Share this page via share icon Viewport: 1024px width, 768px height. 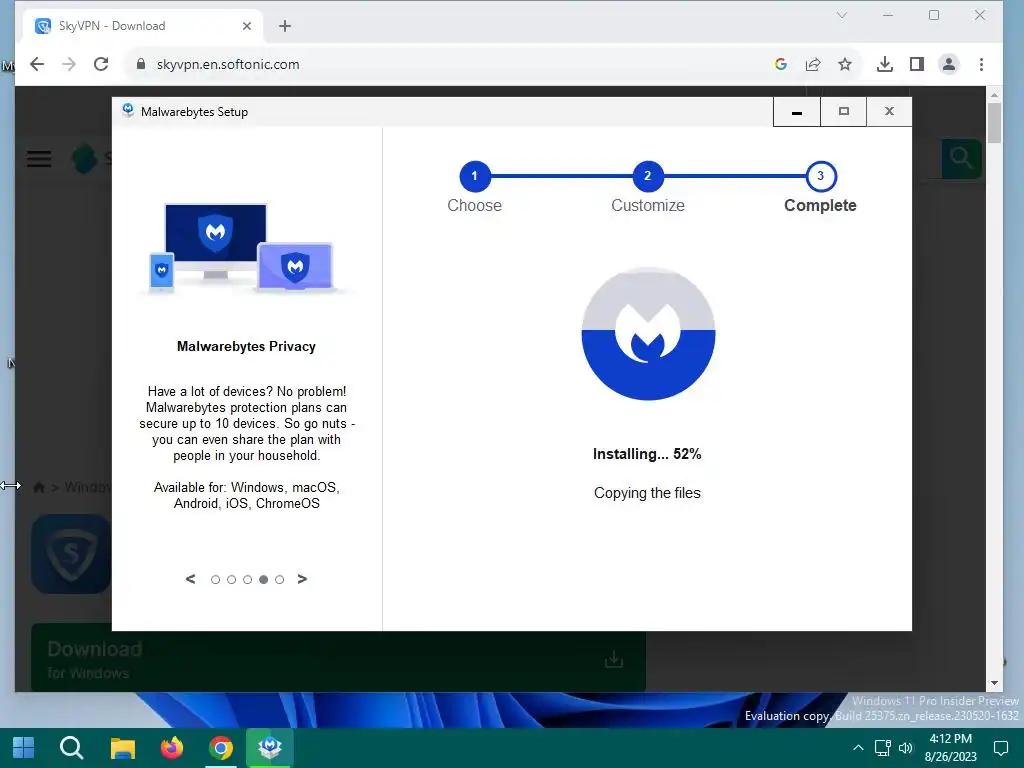point(812,64)
